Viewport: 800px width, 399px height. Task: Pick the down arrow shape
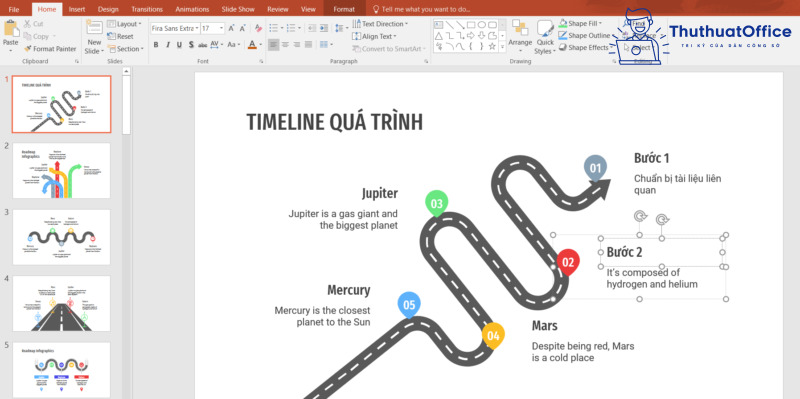[x=482, y=36]
